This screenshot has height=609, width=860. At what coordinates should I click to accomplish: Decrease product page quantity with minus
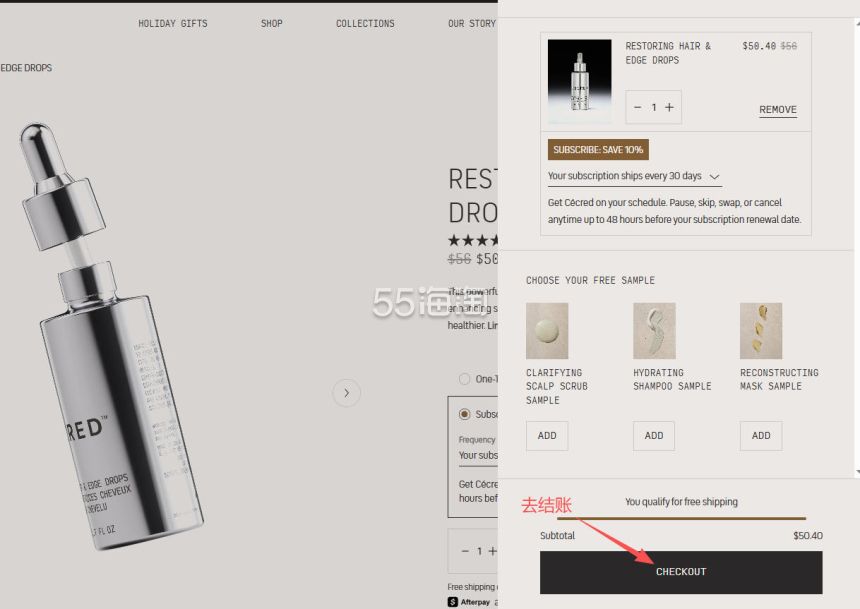465,551
